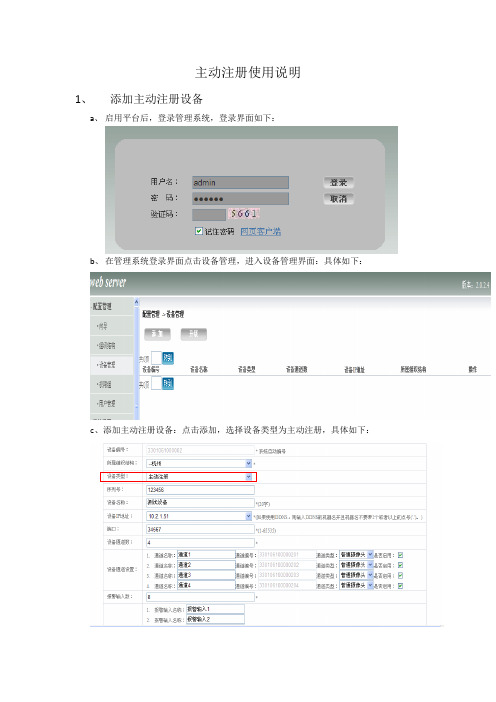The height and width of the screenshot is (702, 496).
Task: Open the IP address dropdown showing 10.2.1.51
Action: point(199,516)
